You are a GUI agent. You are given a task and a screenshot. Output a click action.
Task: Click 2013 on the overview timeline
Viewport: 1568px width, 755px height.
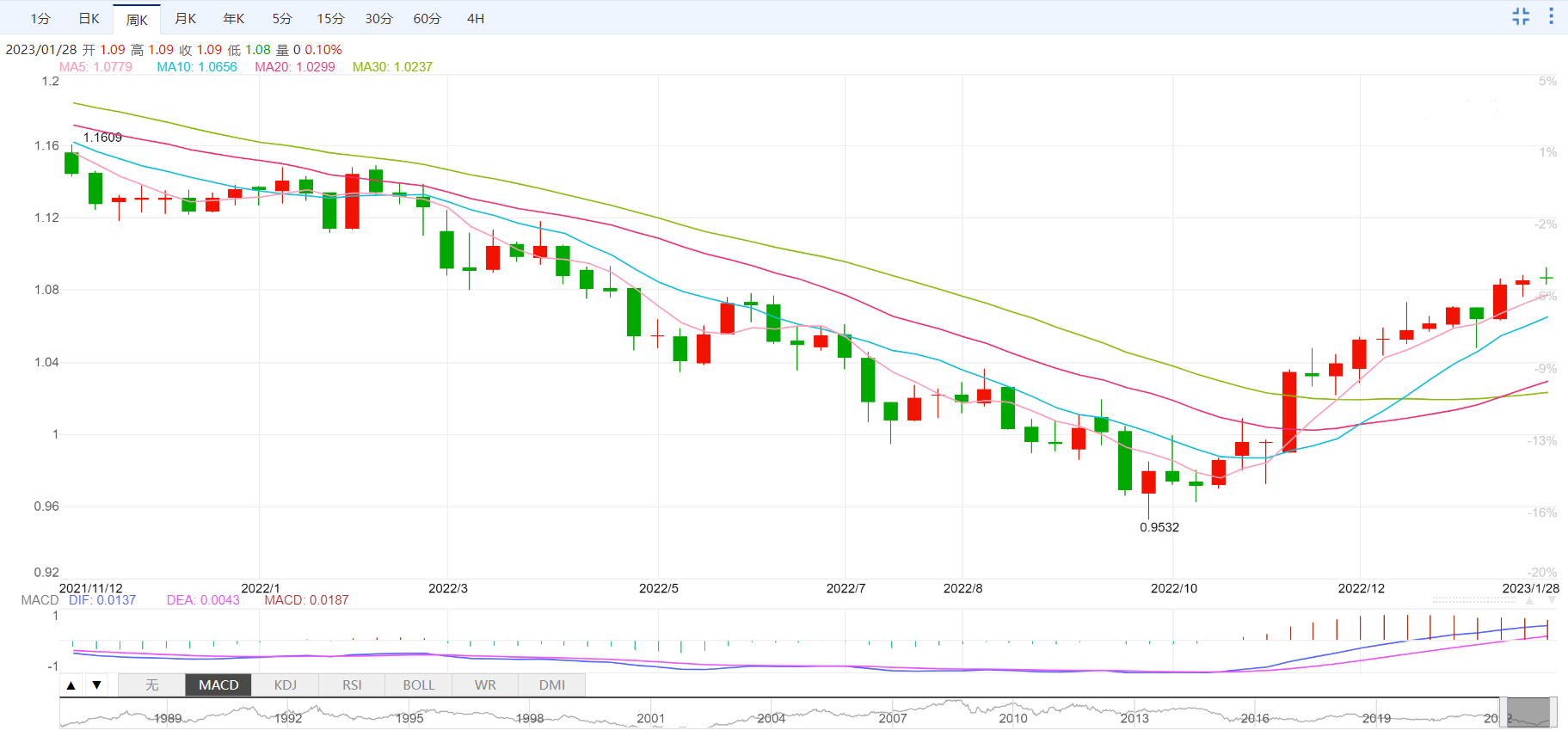click(1134, 718)
